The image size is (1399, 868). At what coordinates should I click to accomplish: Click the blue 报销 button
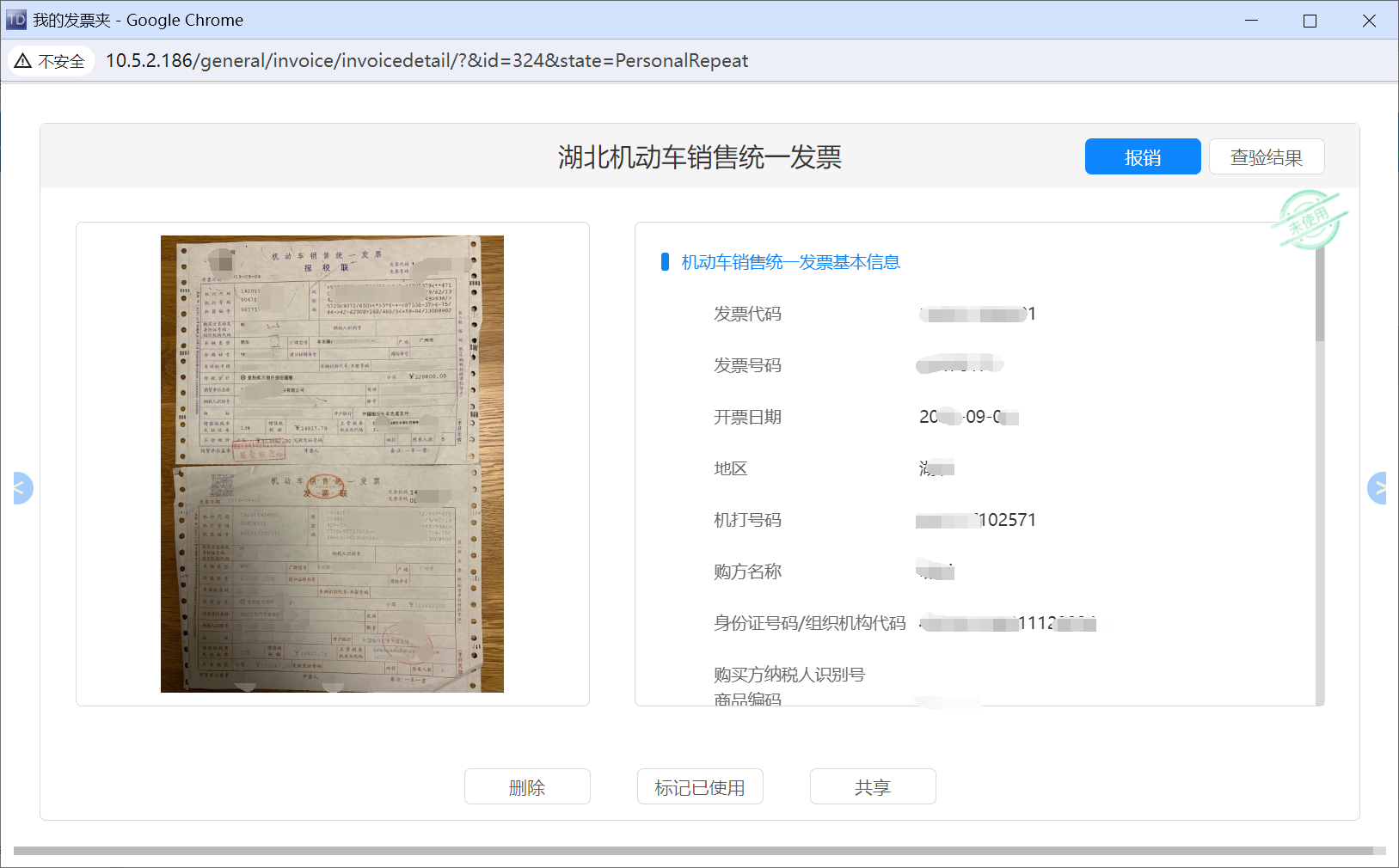tap(1143, 156)
